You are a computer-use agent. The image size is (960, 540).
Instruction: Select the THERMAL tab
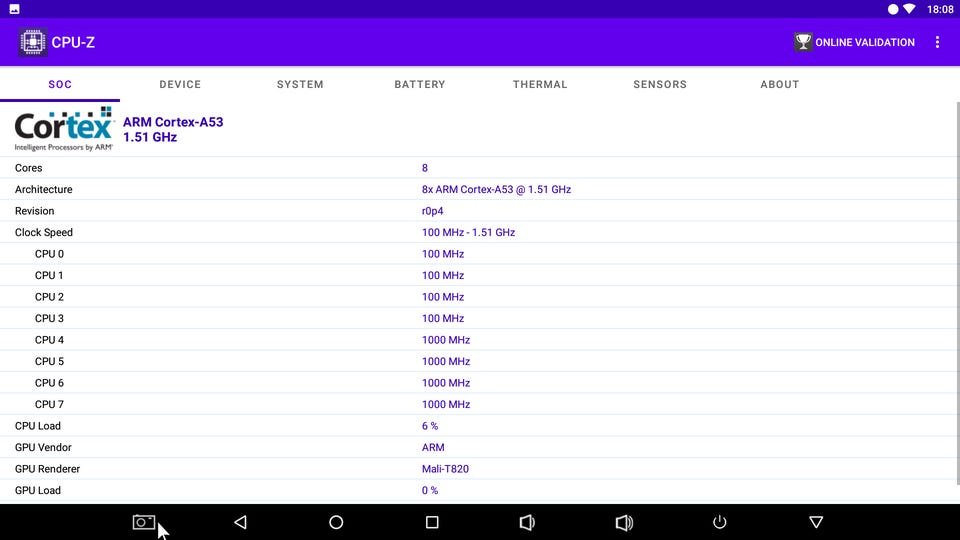[x=540, y=84]
